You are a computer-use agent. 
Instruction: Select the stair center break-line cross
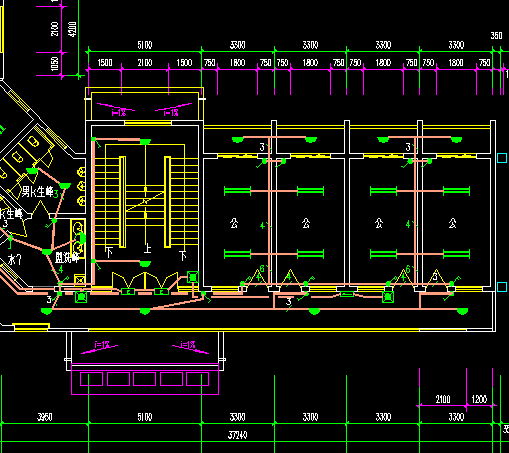pyautogui.click(x=145, y=201)
